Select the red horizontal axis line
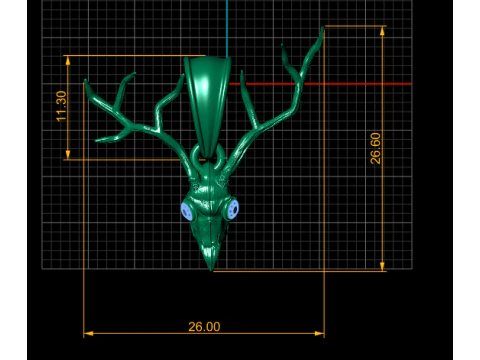The image size is (480, 360). pos(320,84)
